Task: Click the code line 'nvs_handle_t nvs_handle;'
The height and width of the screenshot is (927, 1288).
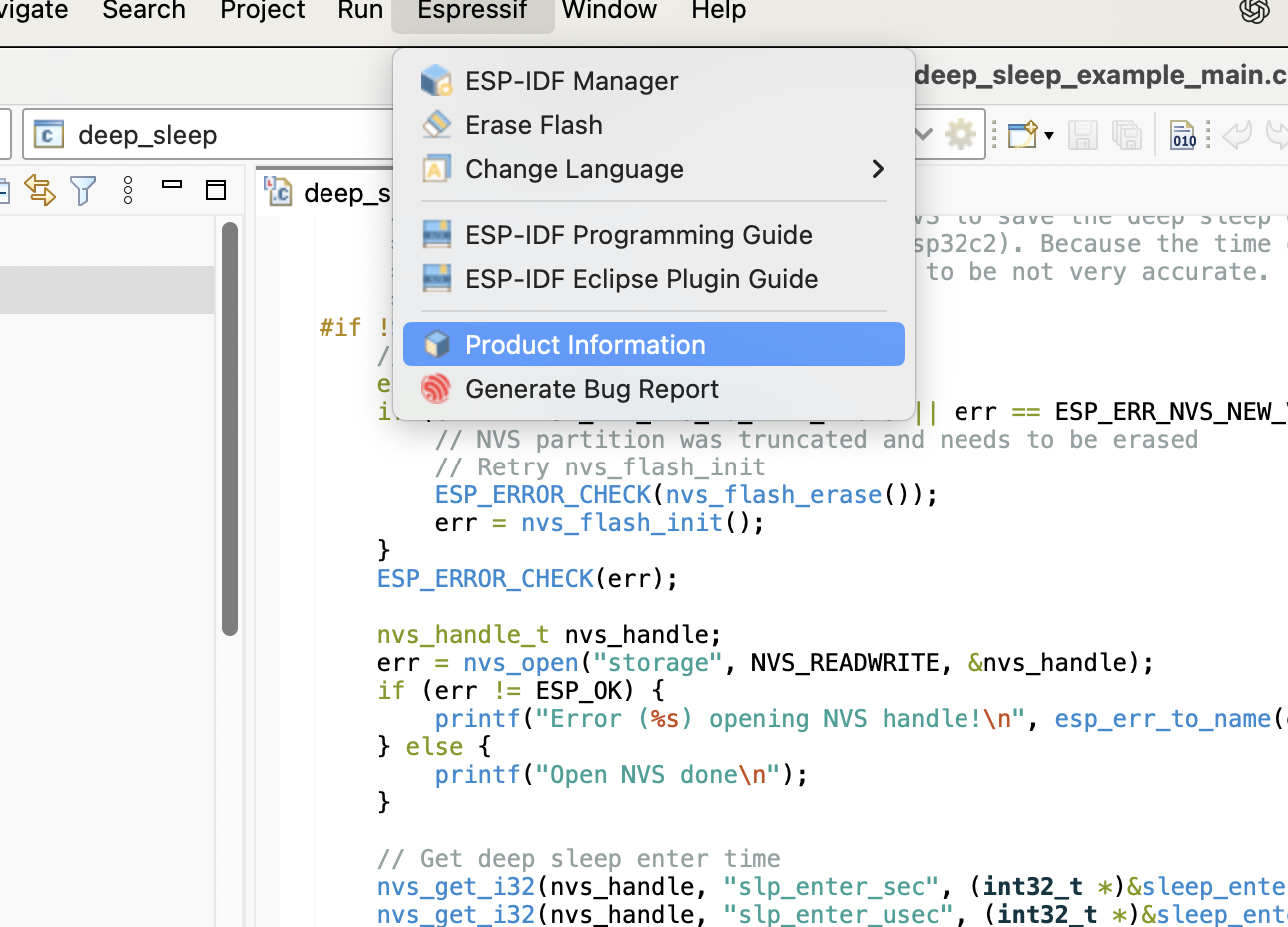Action: (549, 635)
